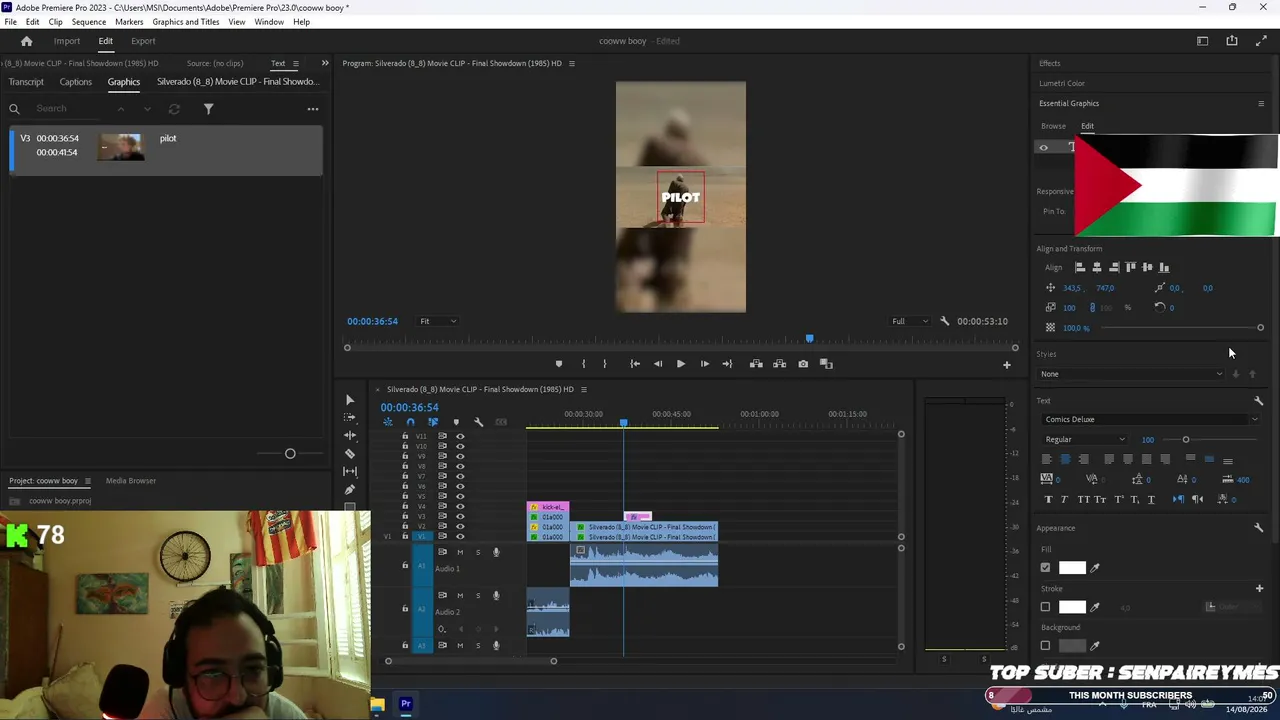Add a marker in the Program monitor
Viewport: 1280px width, 720px height.
coord(559,364)
